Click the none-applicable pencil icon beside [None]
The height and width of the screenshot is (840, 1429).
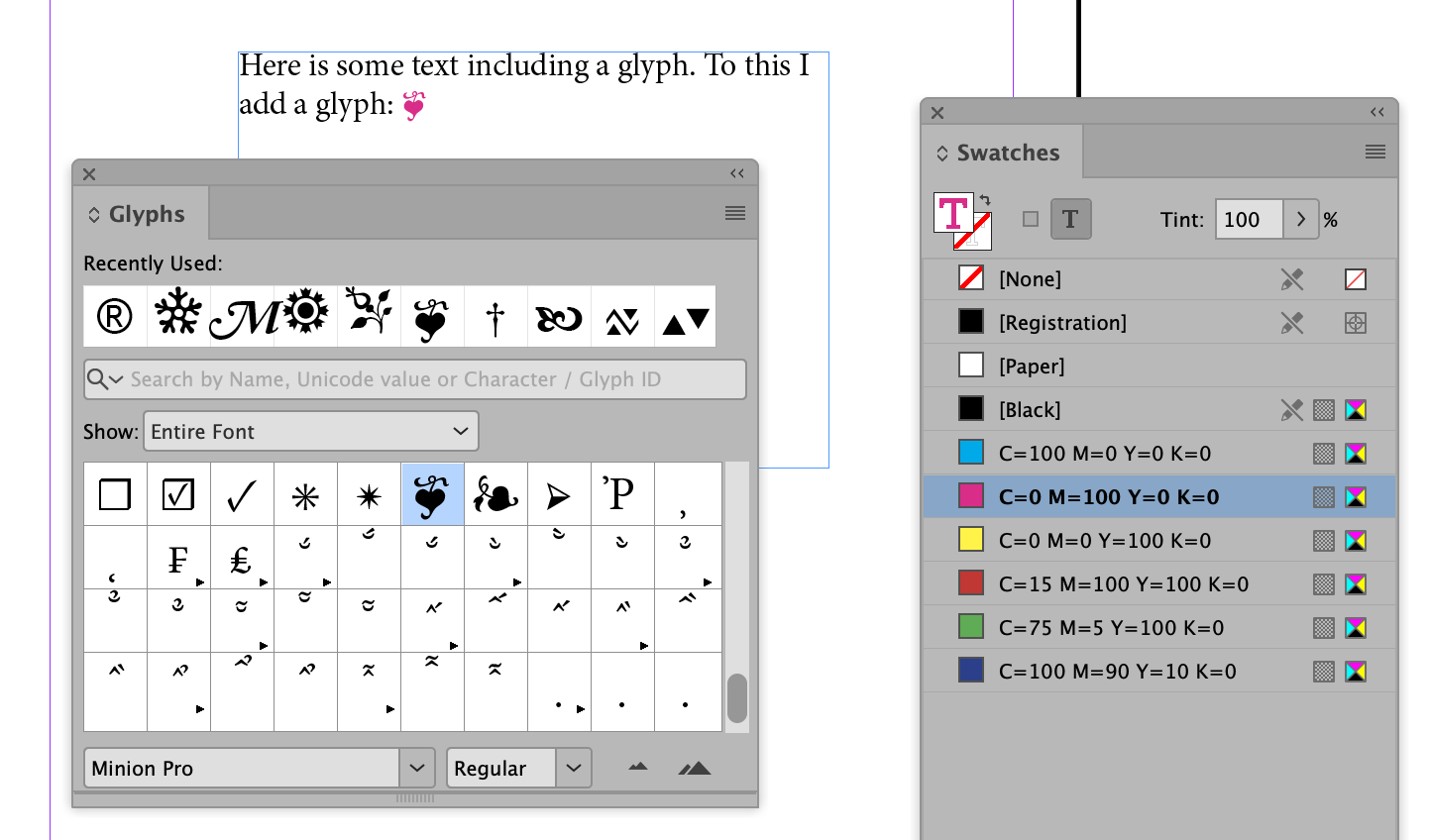[1293, 278]
